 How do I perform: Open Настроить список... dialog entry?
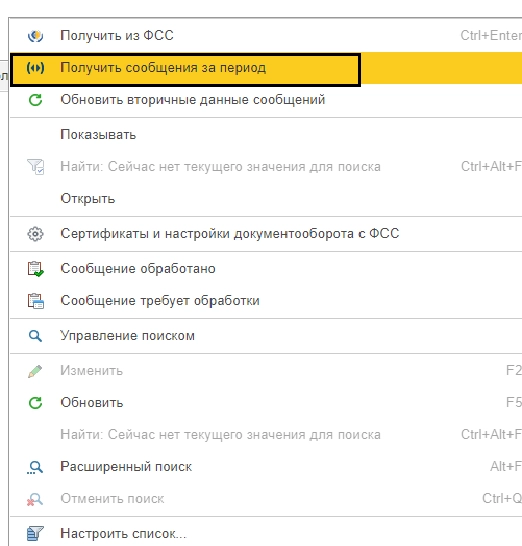[x=266, y=533]
